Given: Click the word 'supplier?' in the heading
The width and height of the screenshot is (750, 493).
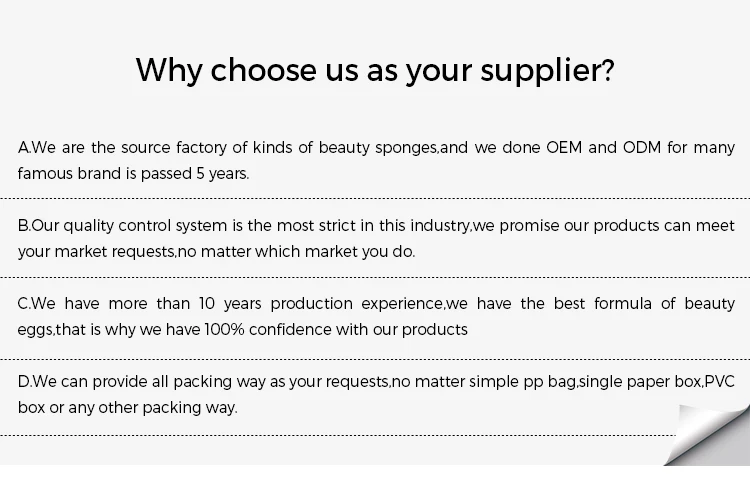Looking at the screenshot, I should (547, 71).
